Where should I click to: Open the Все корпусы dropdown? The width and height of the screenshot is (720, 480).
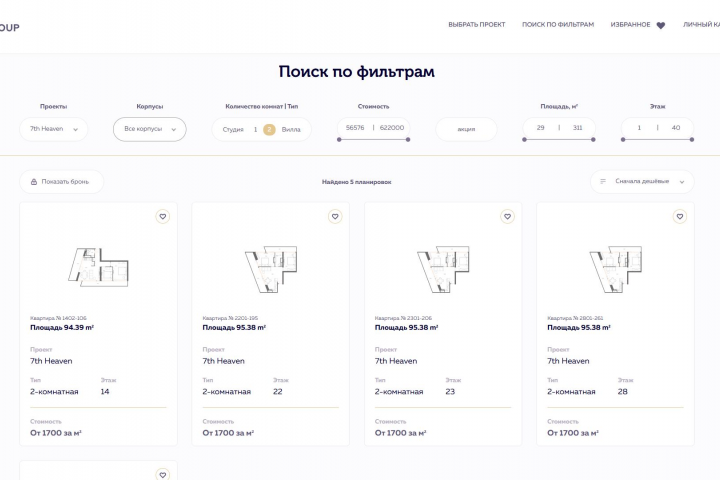tap(150, 129)
